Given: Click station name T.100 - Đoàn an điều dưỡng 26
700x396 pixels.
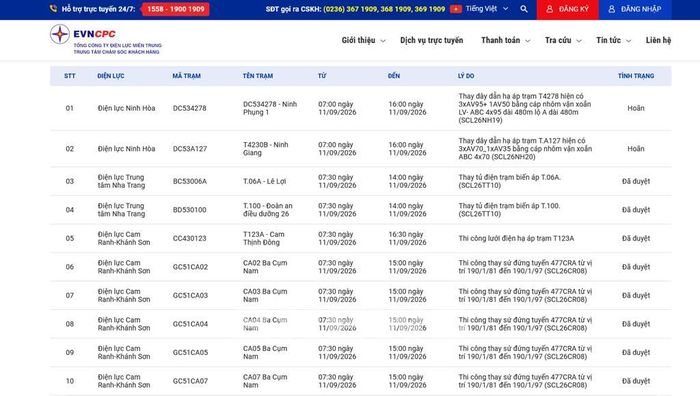Looking at the screenshot, I should 268,210.
